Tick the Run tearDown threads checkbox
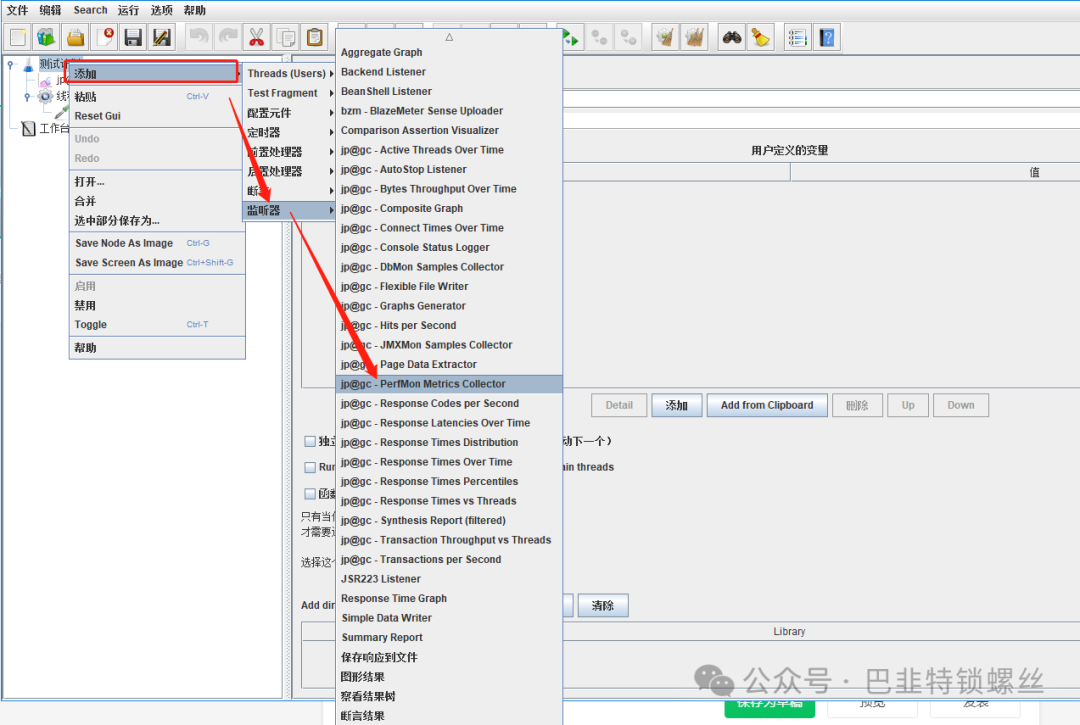 pos(310,467)
